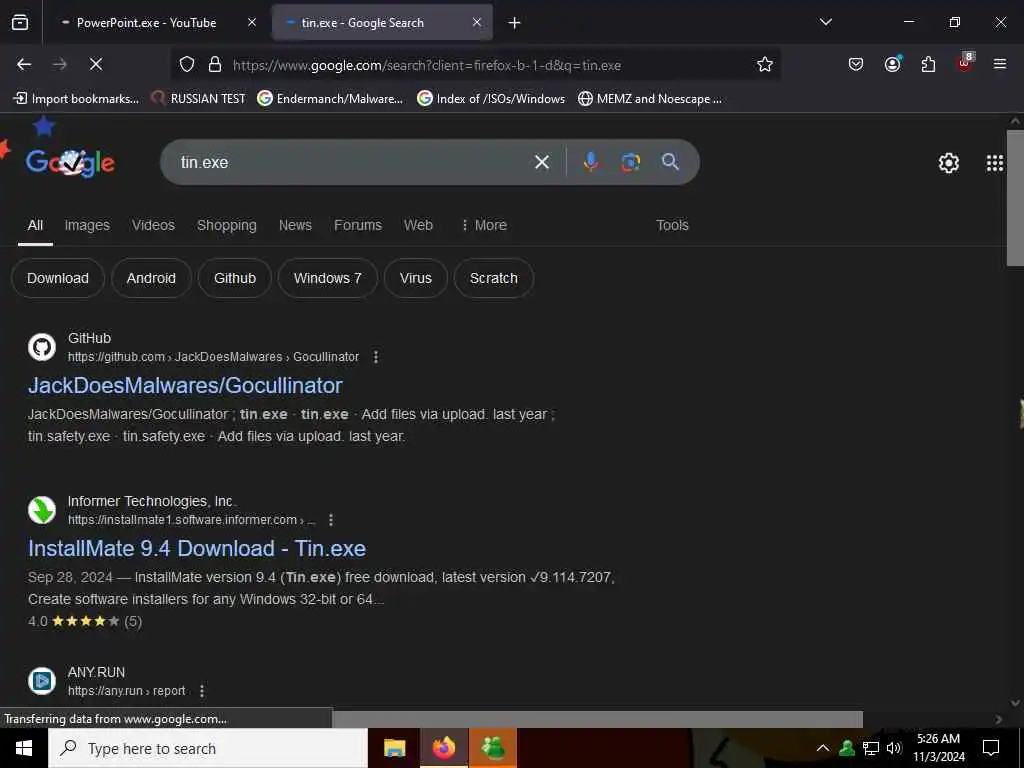Select the Scratch suggestion chip

[494, 278]
